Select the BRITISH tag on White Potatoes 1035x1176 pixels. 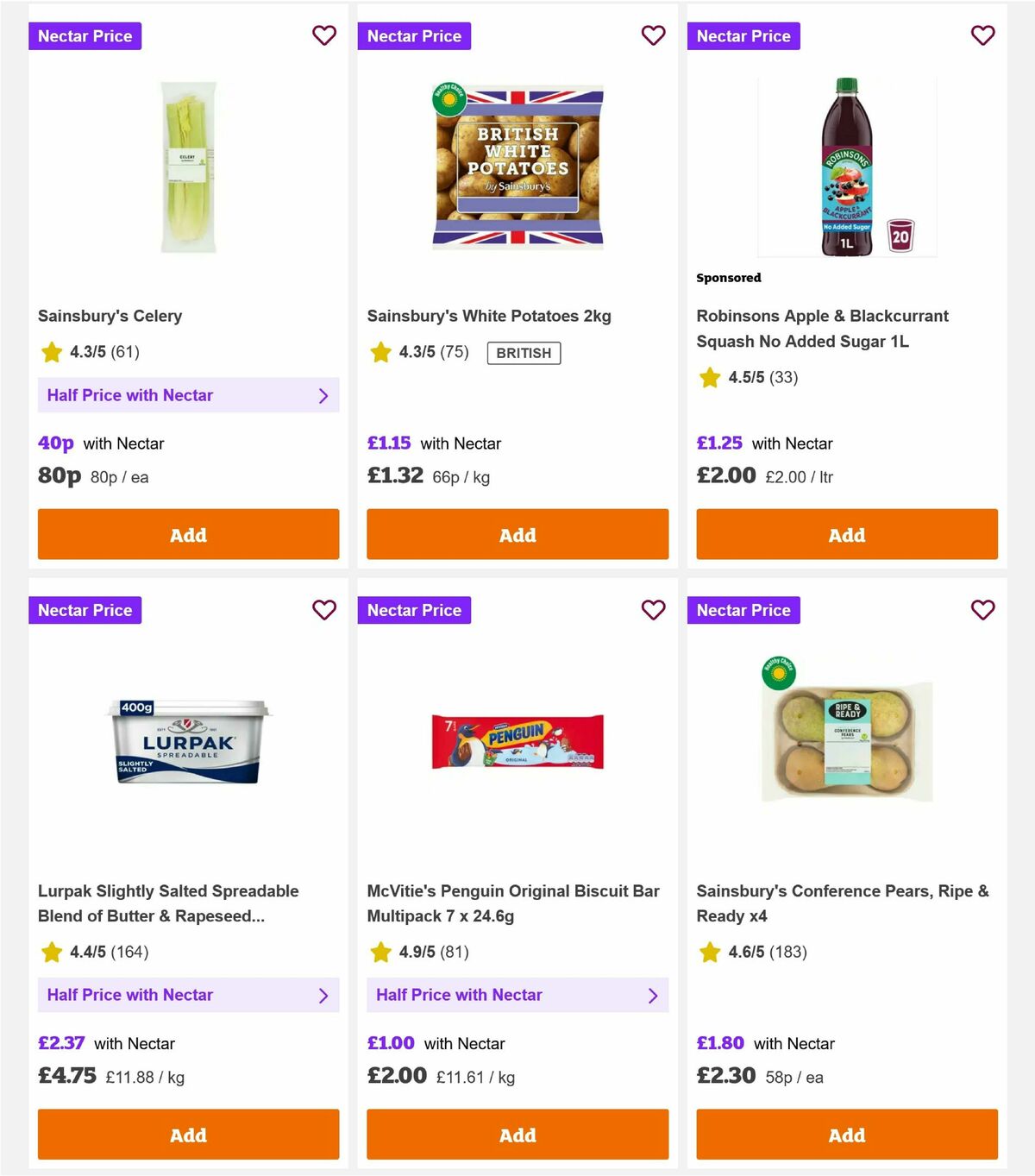coord(523,353)
